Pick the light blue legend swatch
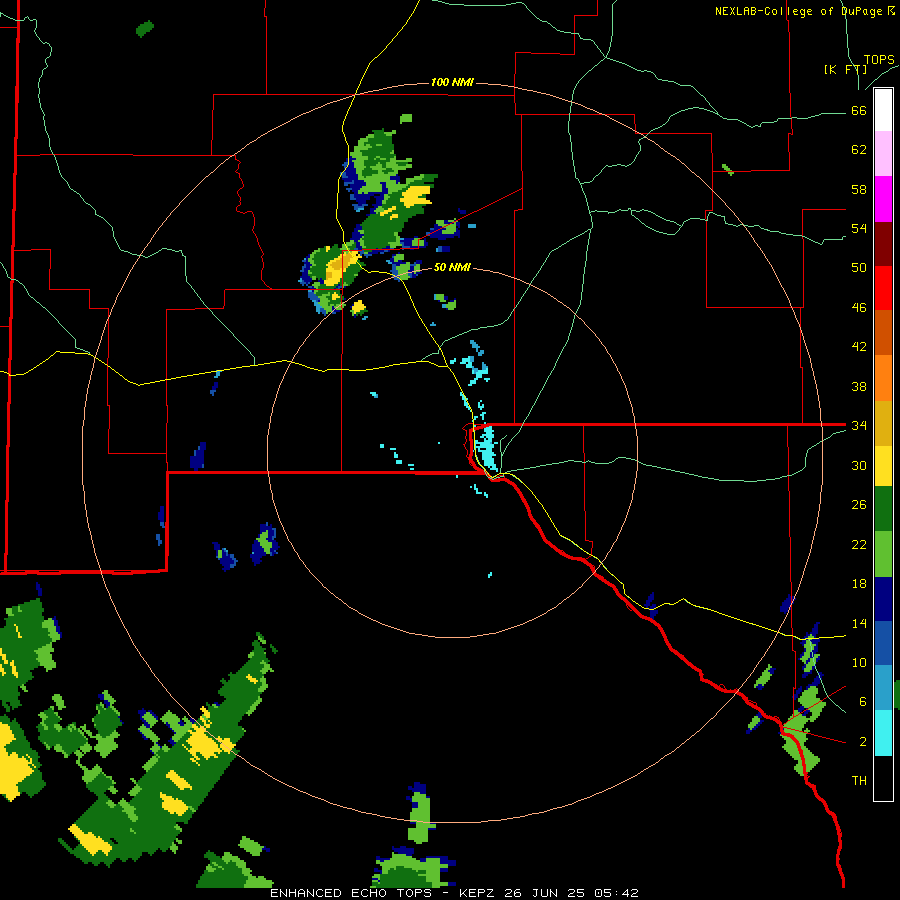The image size is (900, 900). (x=883, y=688)
